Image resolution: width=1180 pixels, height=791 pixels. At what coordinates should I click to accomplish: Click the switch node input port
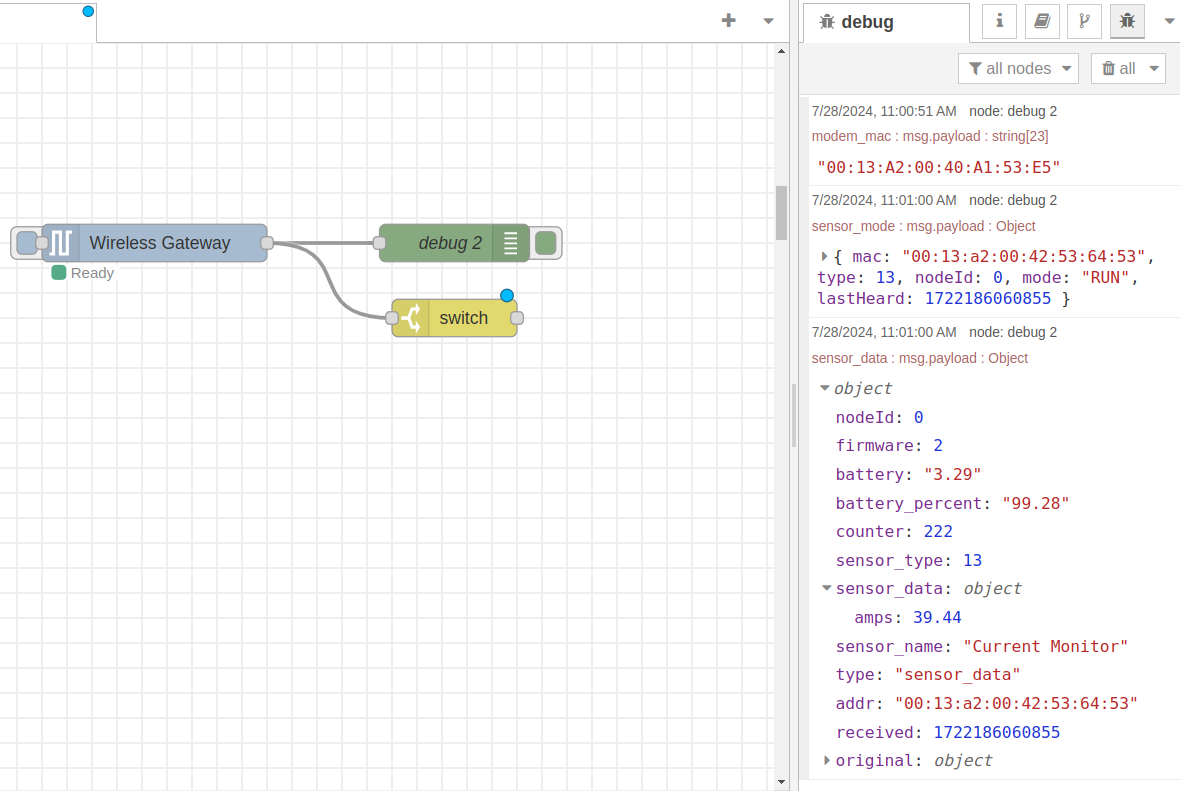tap(392, 318)
